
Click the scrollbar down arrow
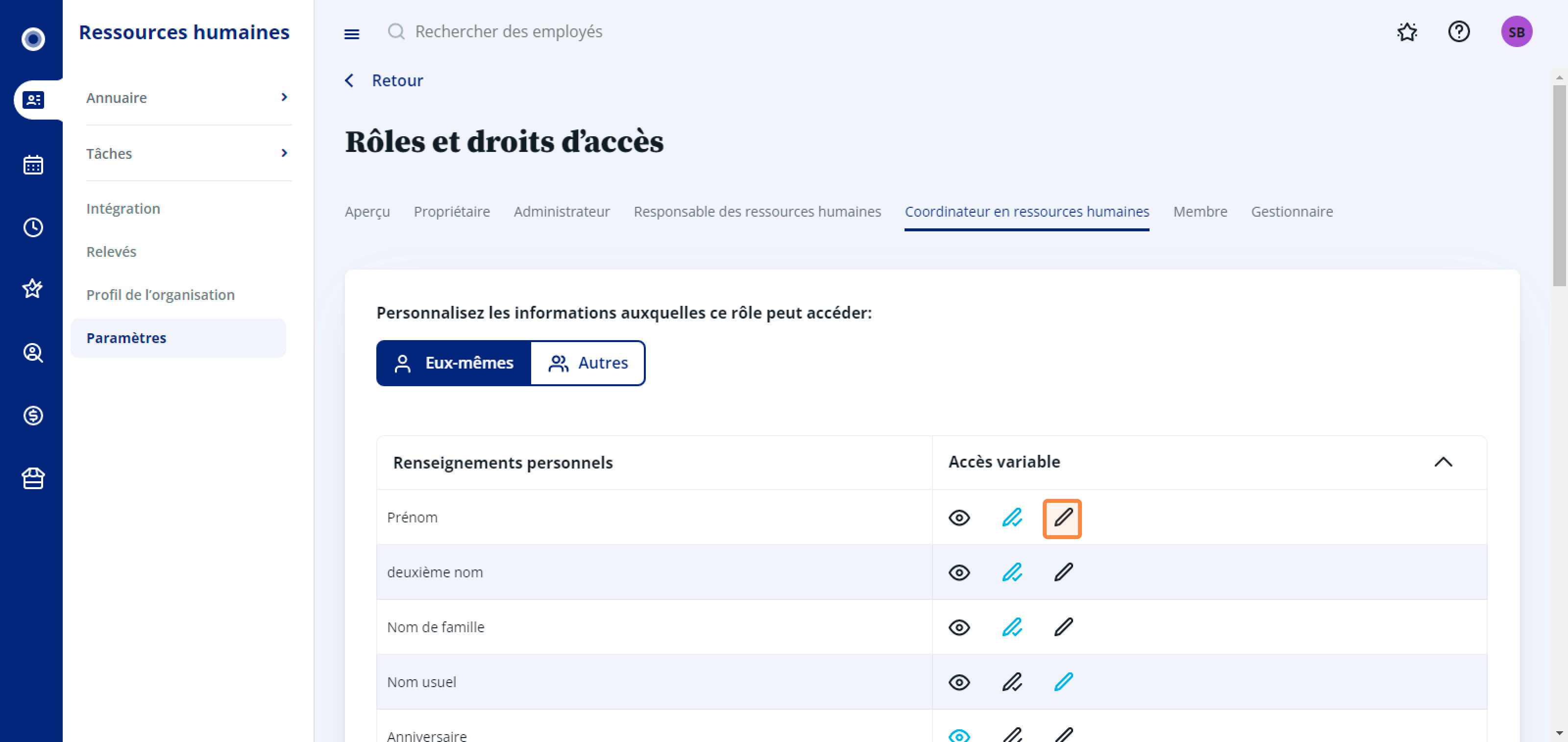click(x=1559, y=733)
